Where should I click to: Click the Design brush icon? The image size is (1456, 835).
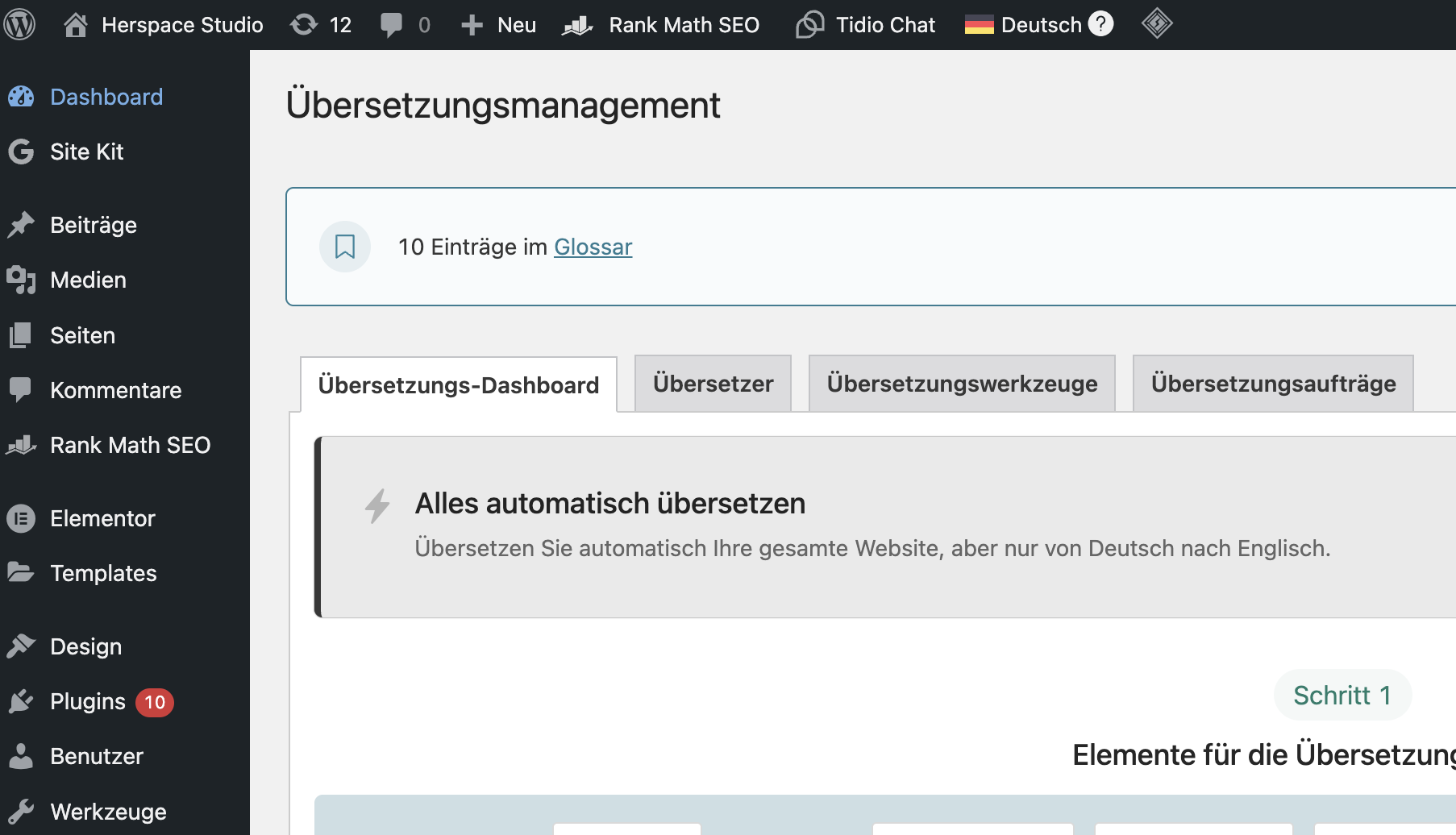(21, 646)
